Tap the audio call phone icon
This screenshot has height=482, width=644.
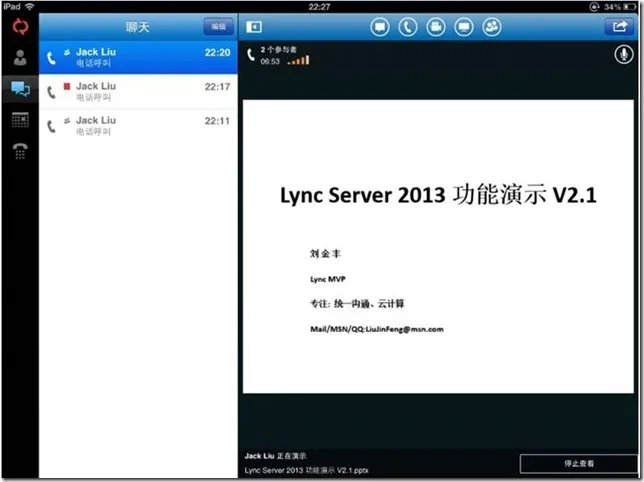[x=408, y=28]
